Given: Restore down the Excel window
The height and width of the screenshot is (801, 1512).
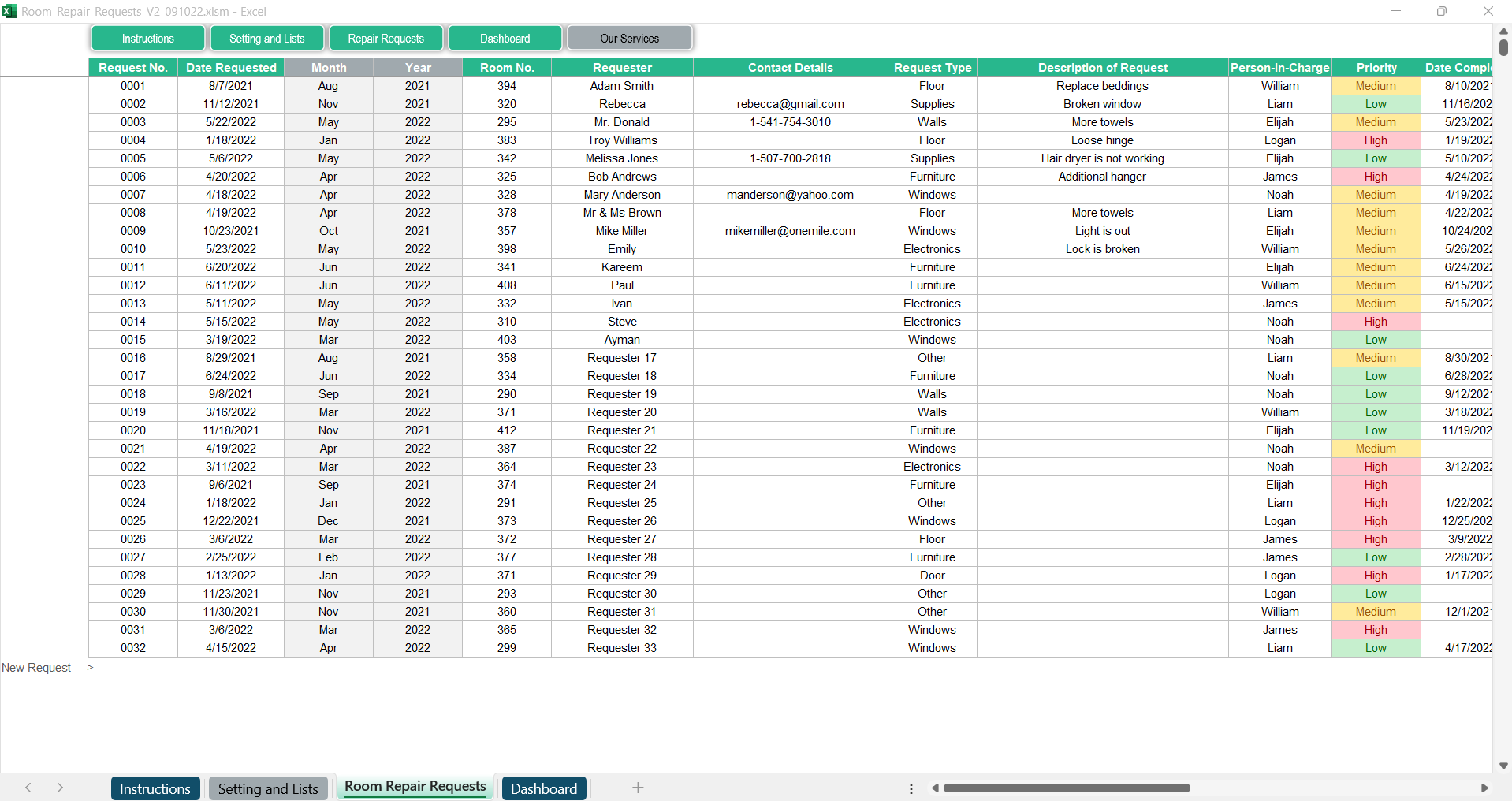Looking at the screenshot, I should pyautogui.click(x=1441, y=11).
